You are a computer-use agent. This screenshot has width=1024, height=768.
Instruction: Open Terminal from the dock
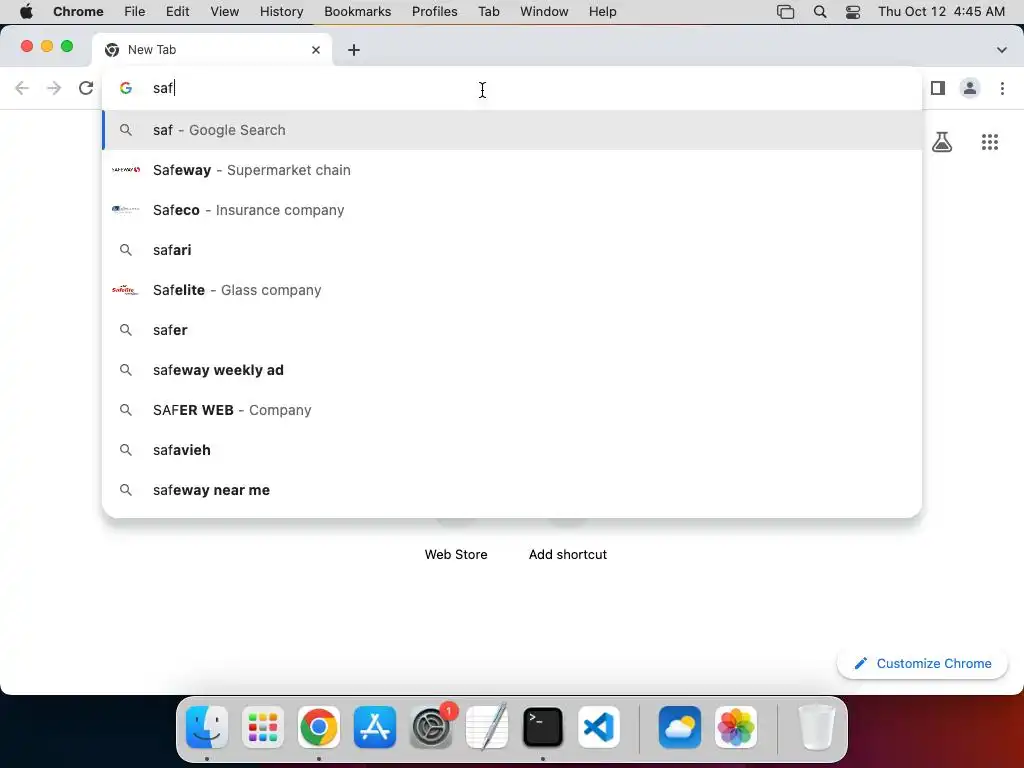(543, 727)
